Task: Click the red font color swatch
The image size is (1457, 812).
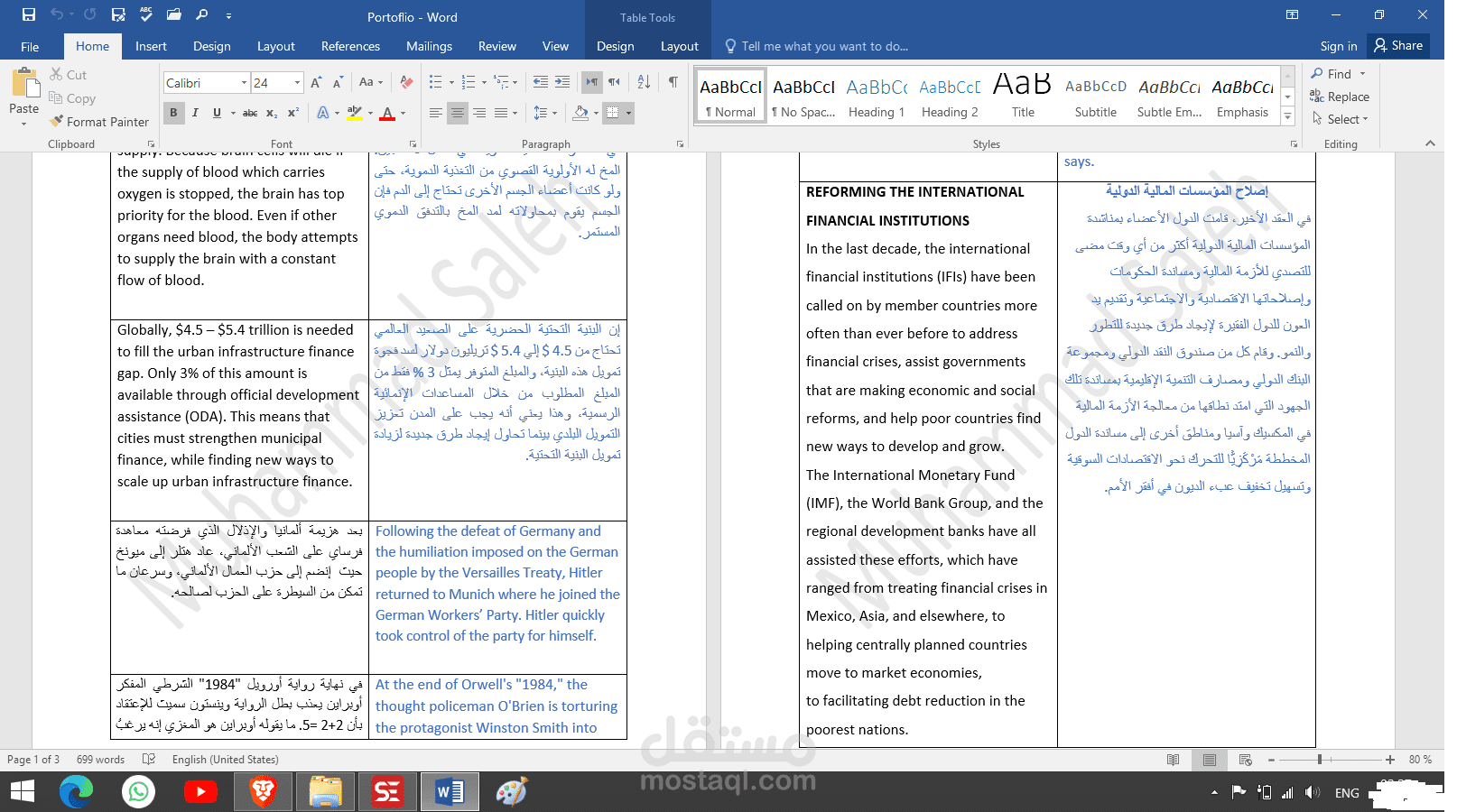Action: [387, 114]
